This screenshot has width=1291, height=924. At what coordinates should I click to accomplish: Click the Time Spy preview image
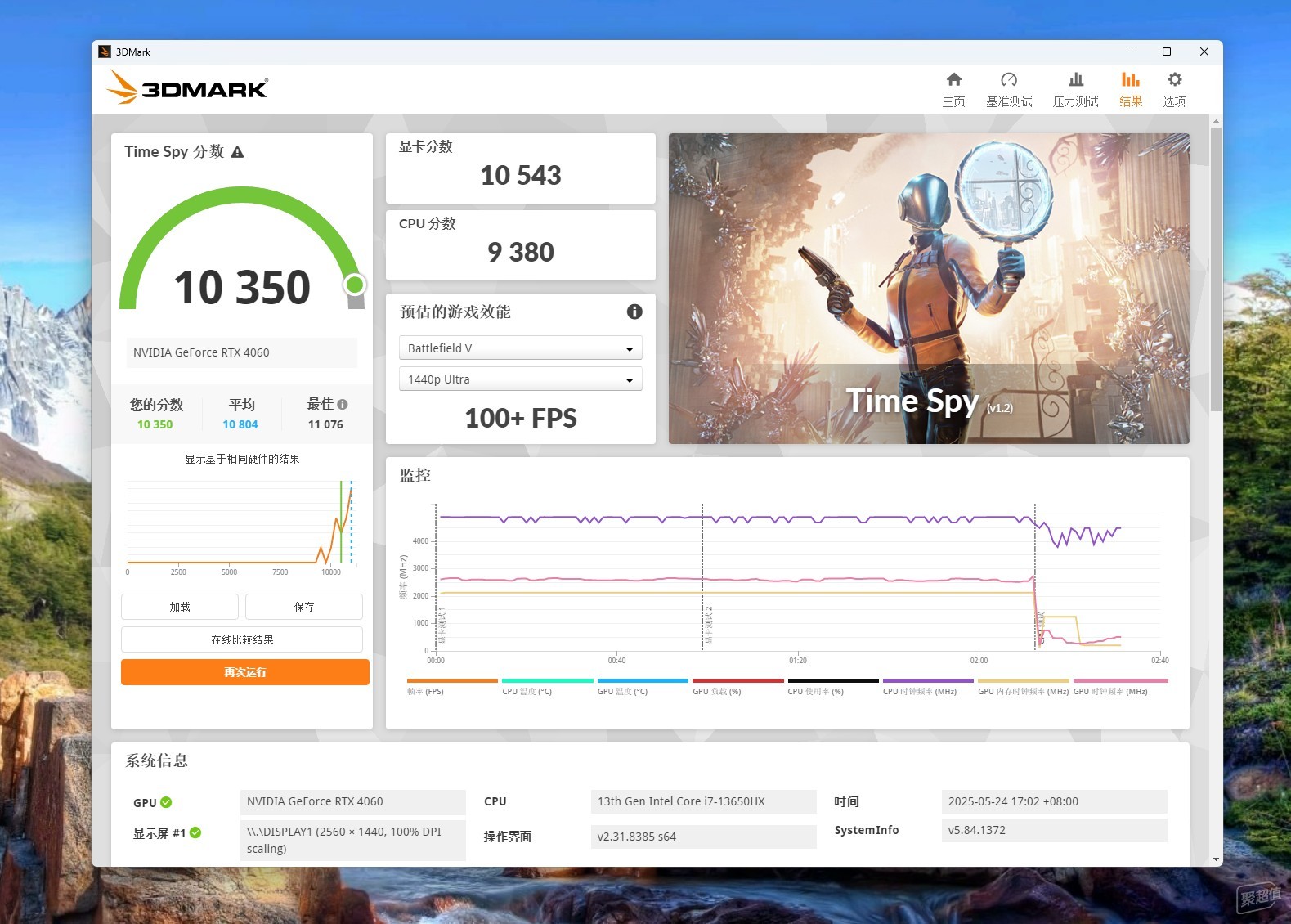[x=929, y=289]
